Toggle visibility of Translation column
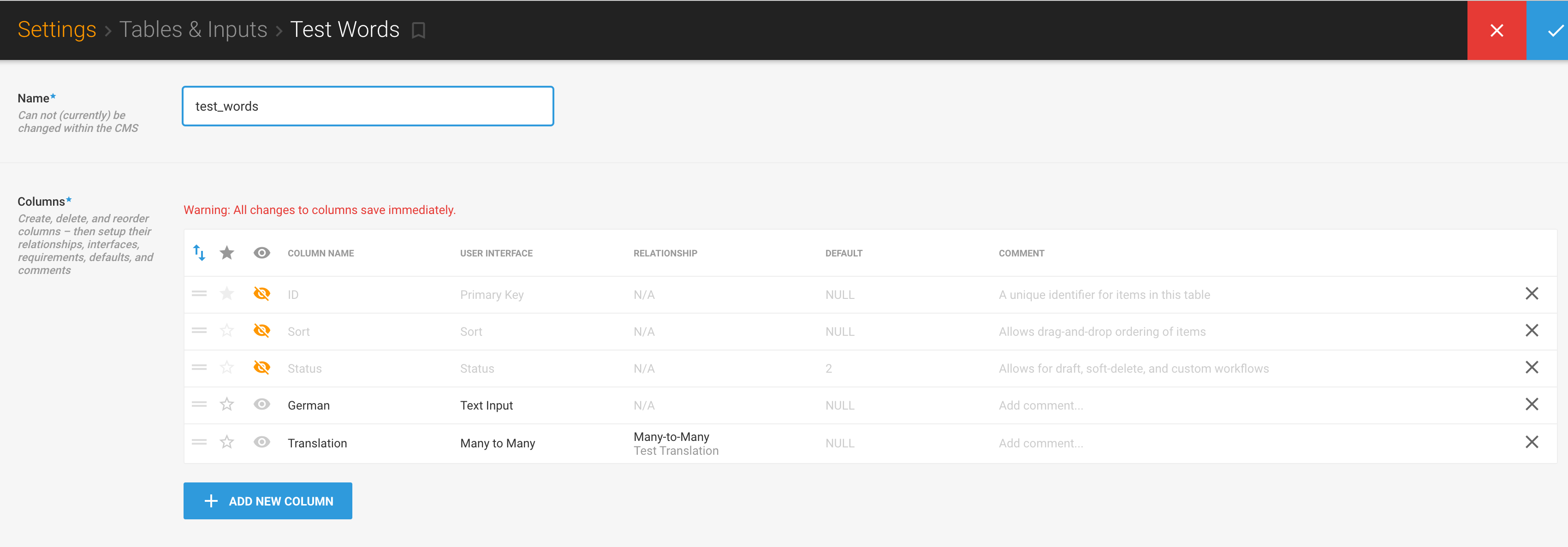 click(262, 442)
